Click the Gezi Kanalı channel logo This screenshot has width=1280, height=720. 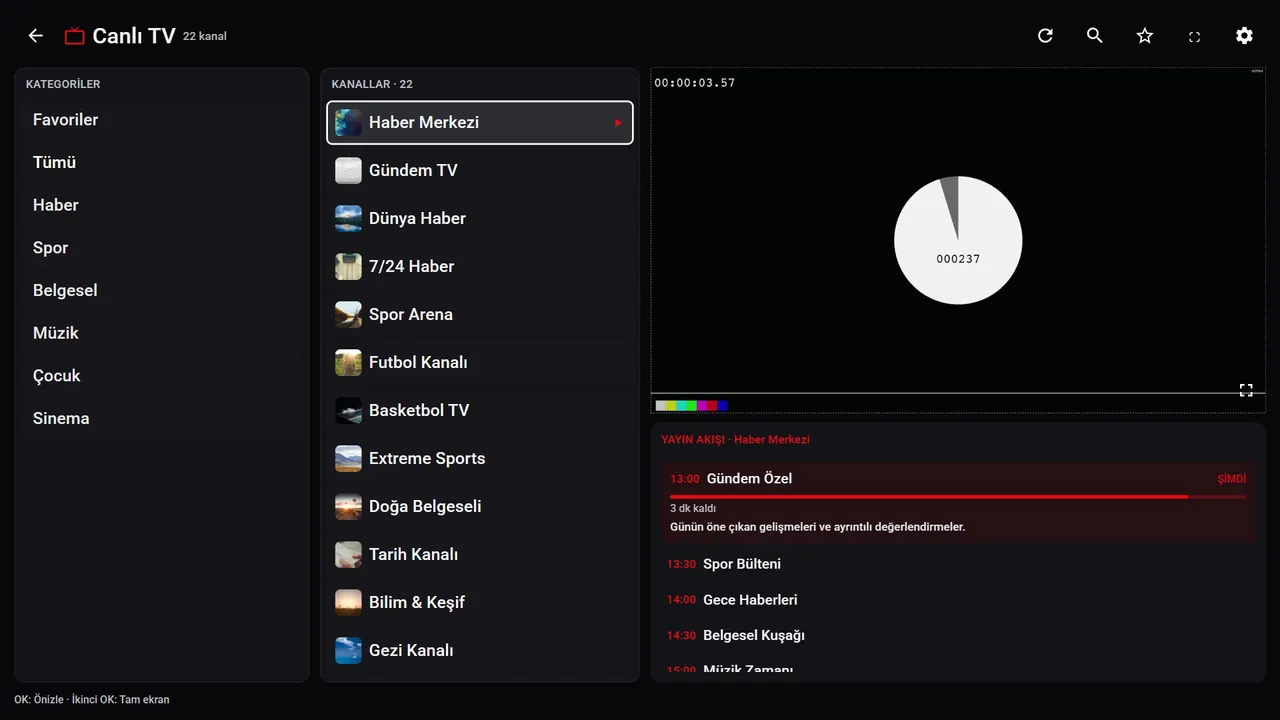click(x=348, y=651)
